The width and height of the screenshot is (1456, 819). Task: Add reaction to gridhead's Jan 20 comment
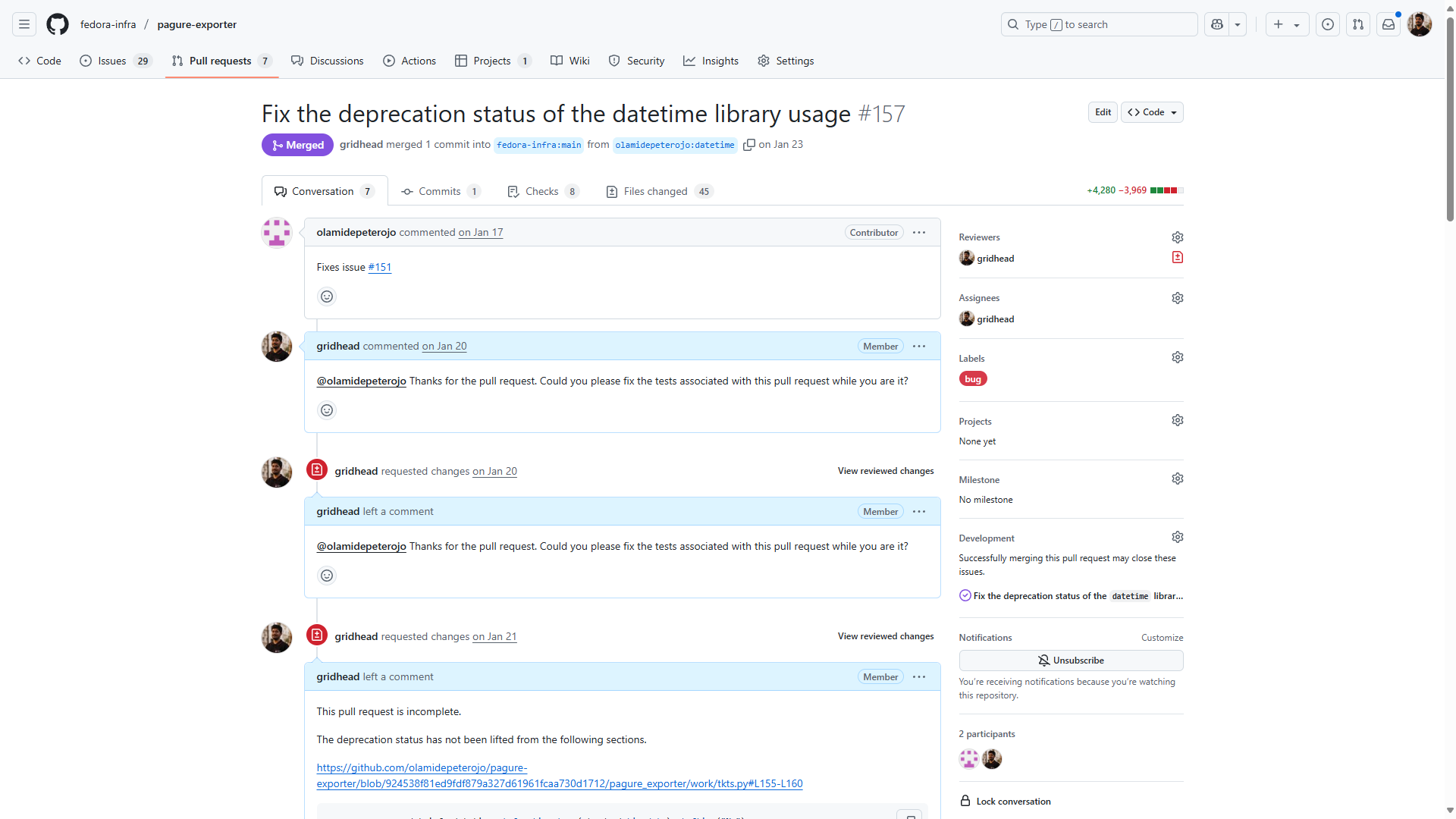327,410
